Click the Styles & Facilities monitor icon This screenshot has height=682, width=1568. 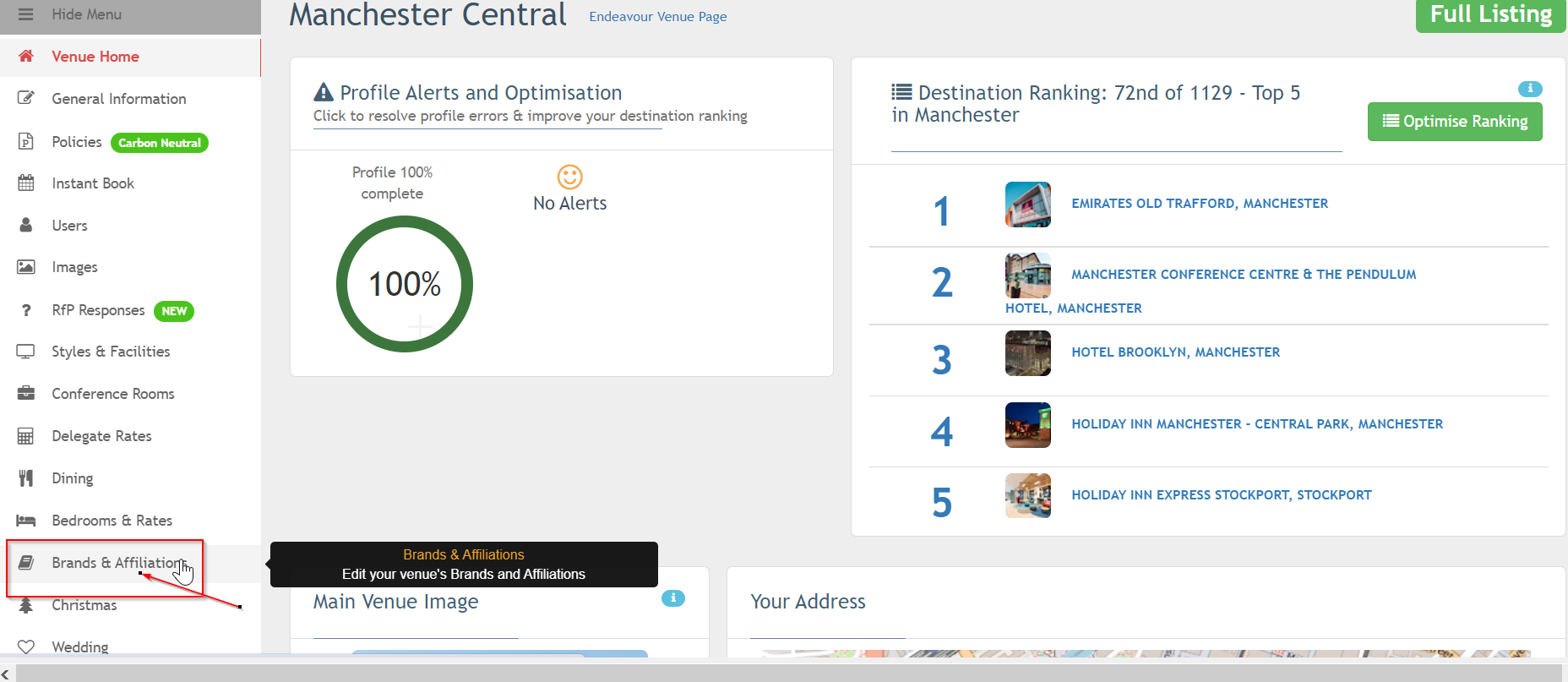[26, 352]
